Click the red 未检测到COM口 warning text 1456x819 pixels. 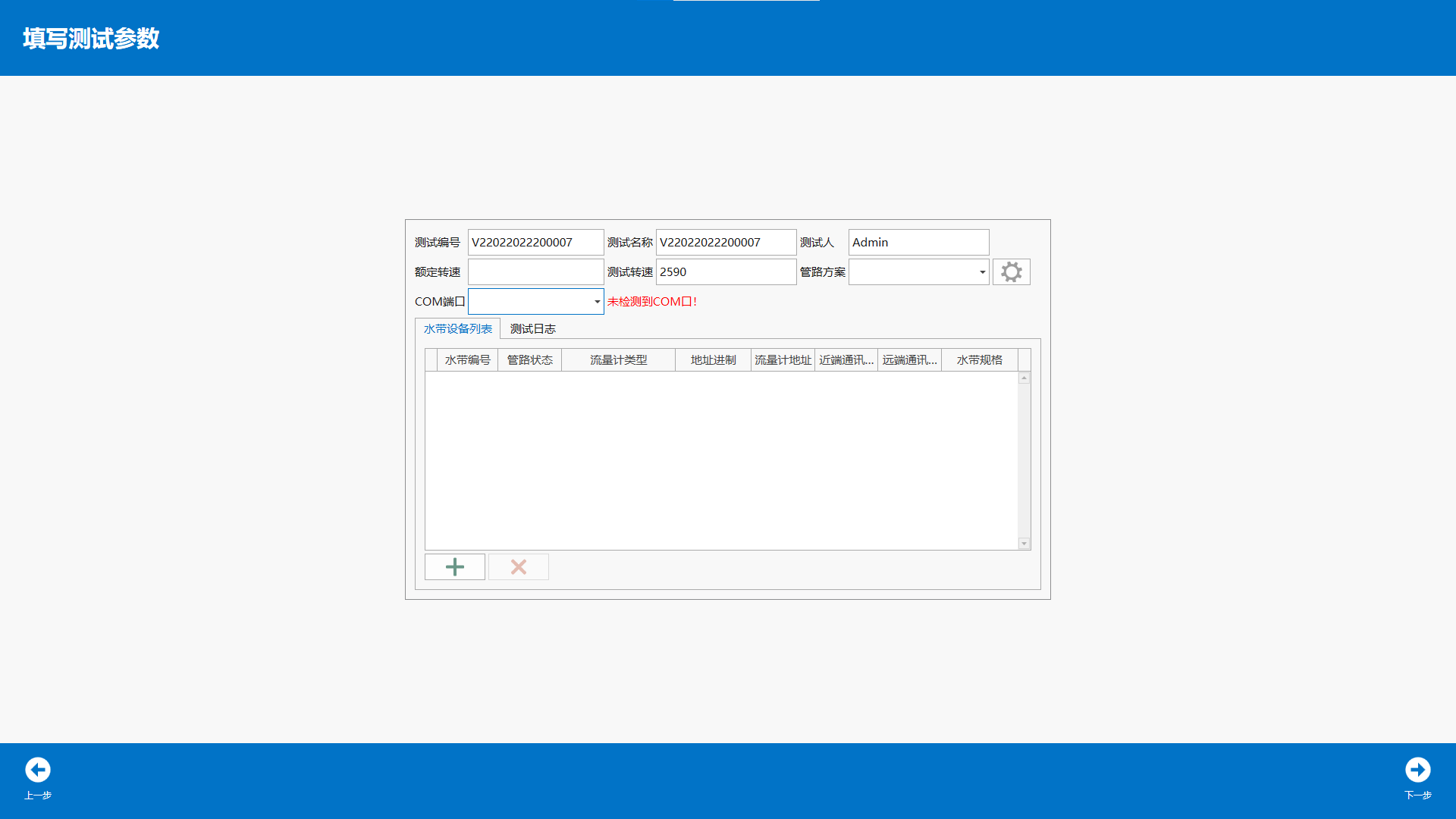(652, 302)
